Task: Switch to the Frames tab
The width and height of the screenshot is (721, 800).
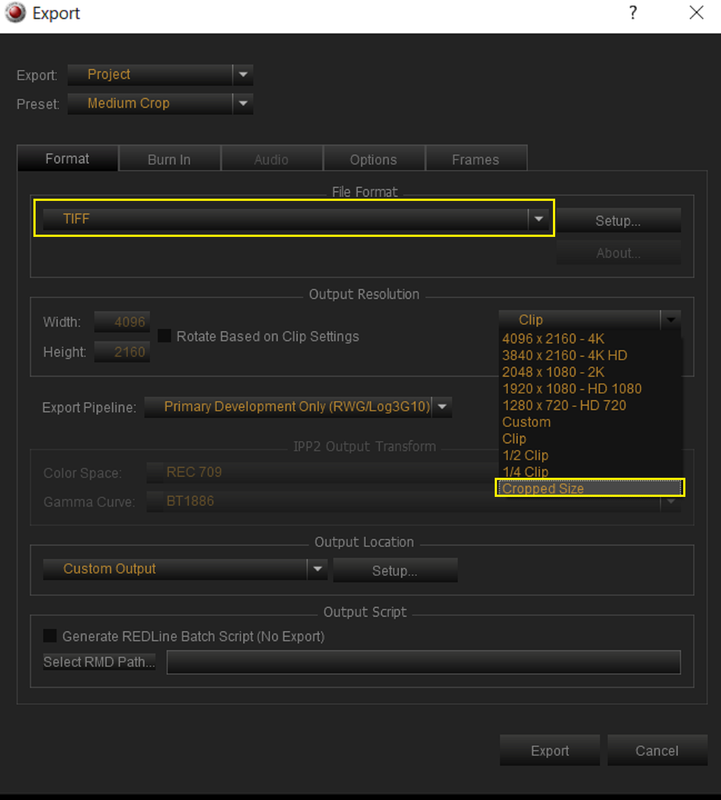Action: tap(476, 159)
